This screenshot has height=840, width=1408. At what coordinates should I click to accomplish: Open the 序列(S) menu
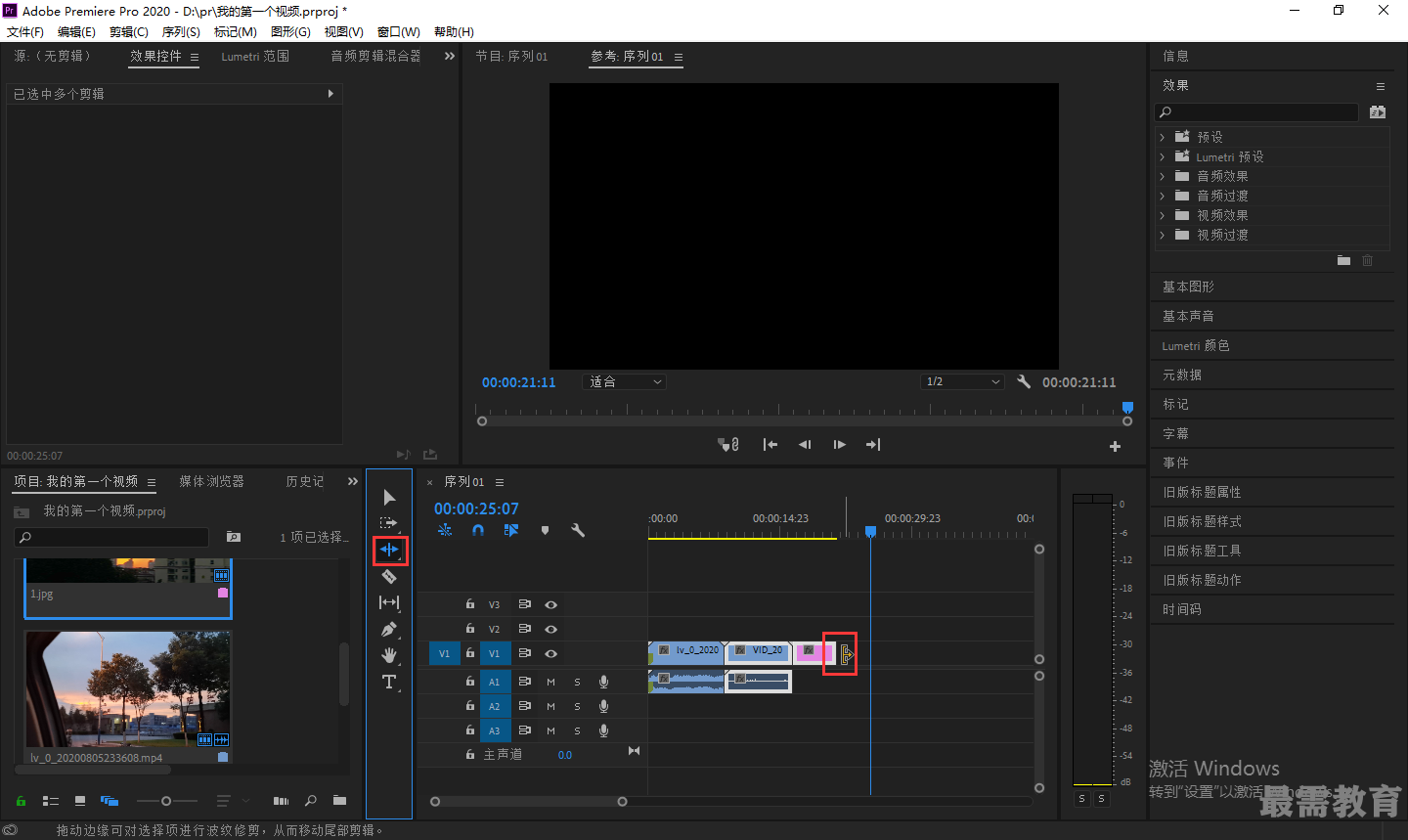point(181,31)
